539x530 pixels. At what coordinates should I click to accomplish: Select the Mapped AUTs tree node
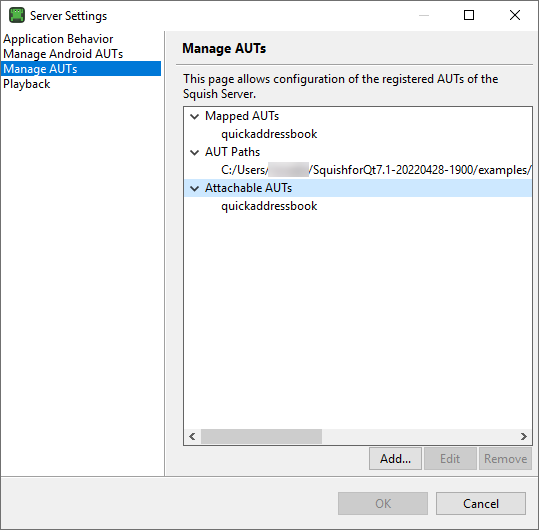242,116
